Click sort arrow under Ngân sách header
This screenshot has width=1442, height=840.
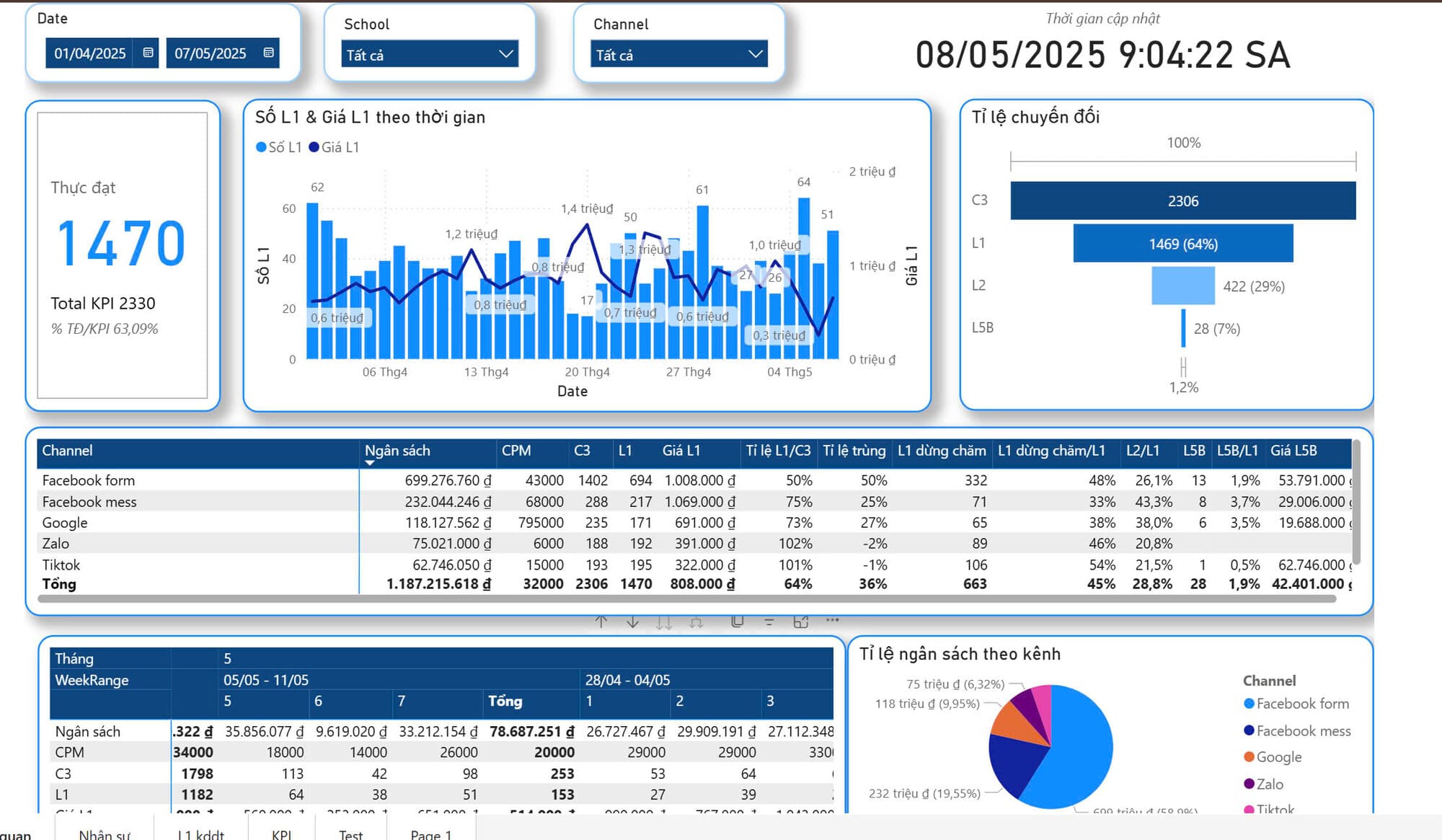tap(370, 463)
